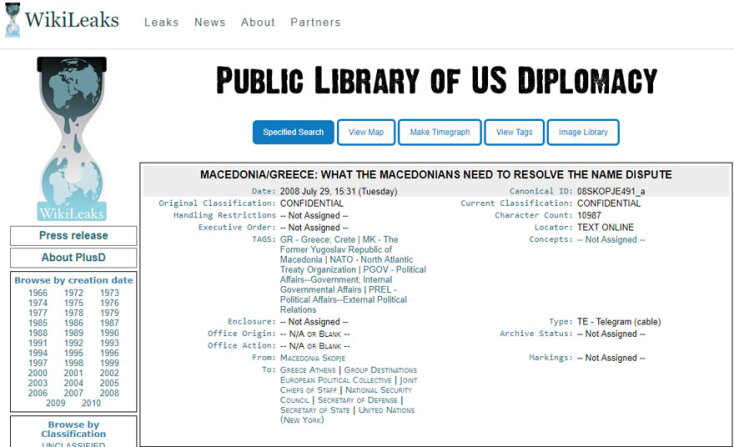Browse cables from year 1997
The height and width of the screenshot is (447, 734).
(38, 363)
